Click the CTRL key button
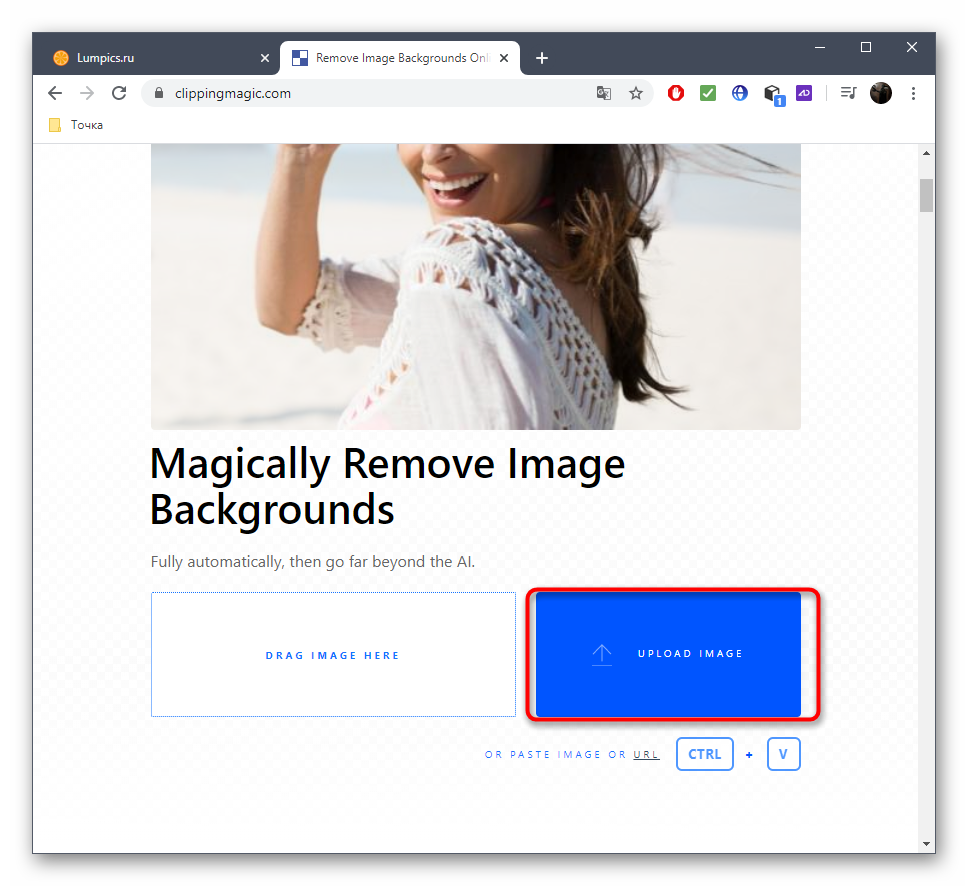This screenshot has height=886, width=968. click(x=705, y=754)
